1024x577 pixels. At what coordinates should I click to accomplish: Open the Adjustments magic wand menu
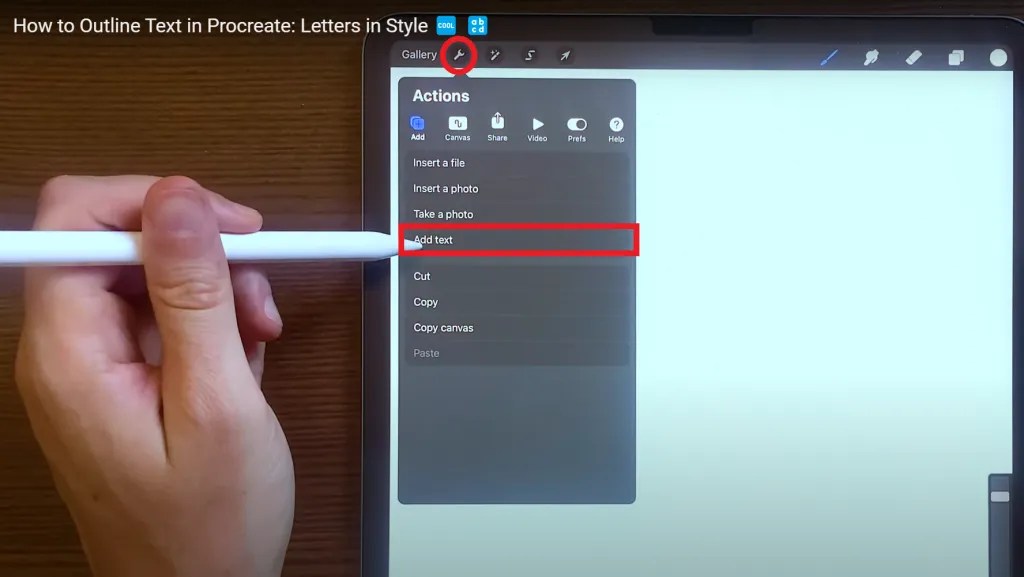pos(496,57)
